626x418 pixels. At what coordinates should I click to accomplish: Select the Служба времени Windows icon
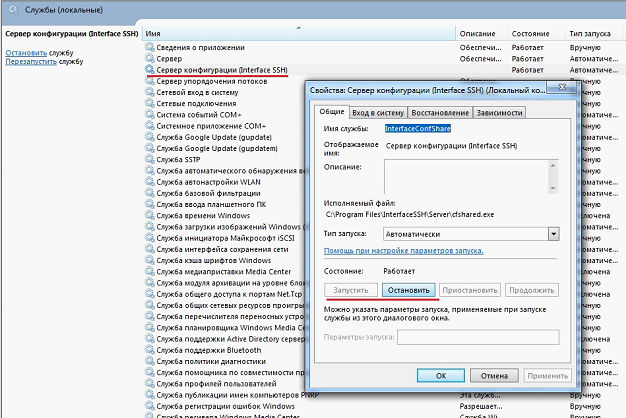(x=149, y=215)
